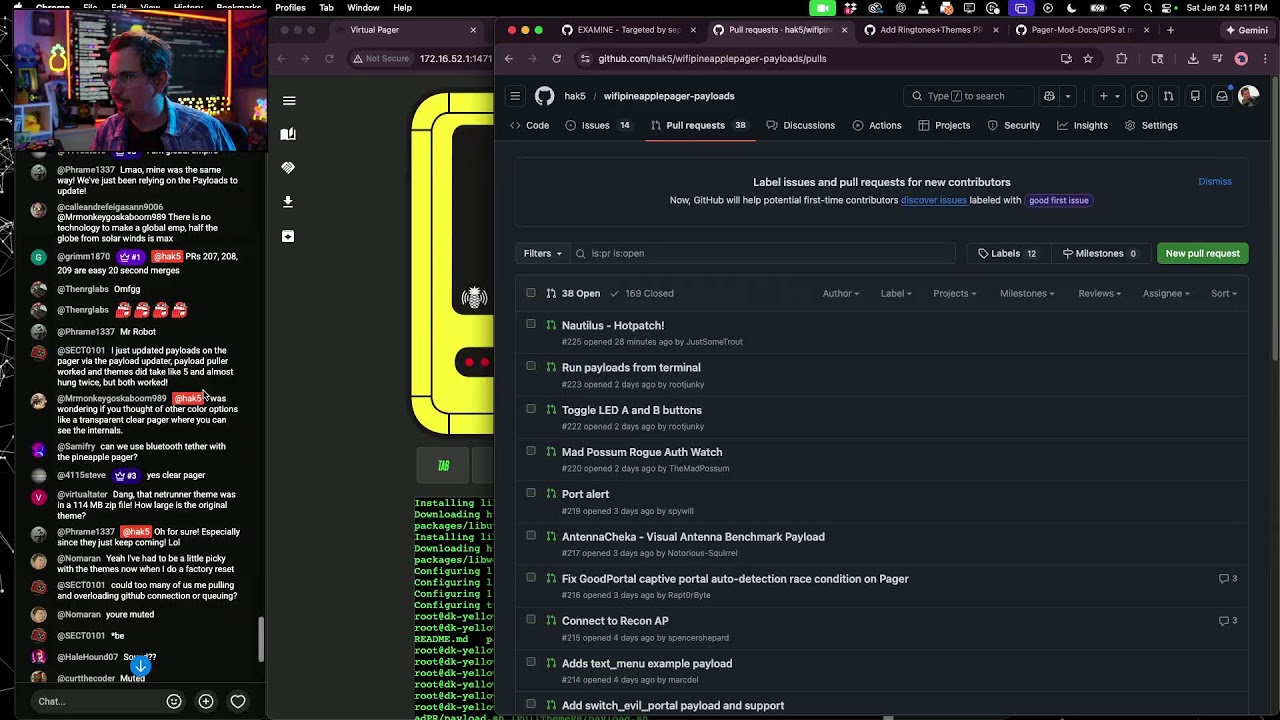This screenshot has width=1280, height=720.
Task: Go back in the GitHub browser window
Action: coord(509,59)
